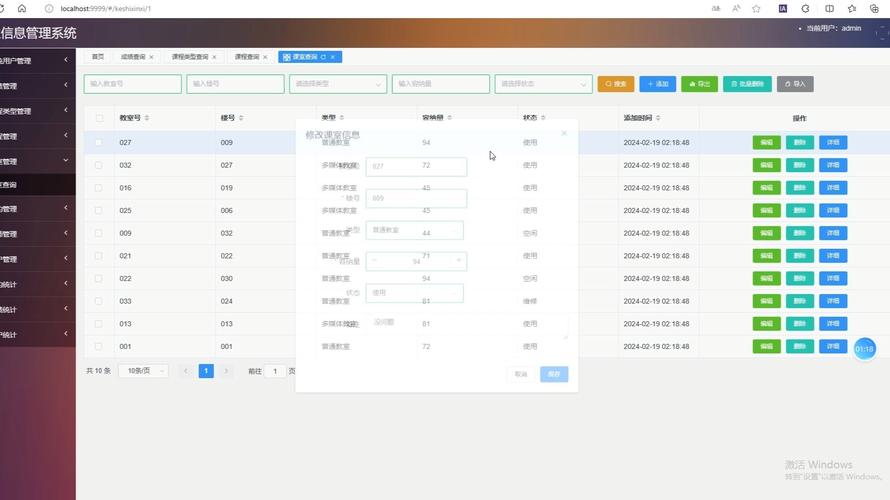Screen dimensions: 890x500
Task: Focus the 输入教室号 search field
Action: 132,84
